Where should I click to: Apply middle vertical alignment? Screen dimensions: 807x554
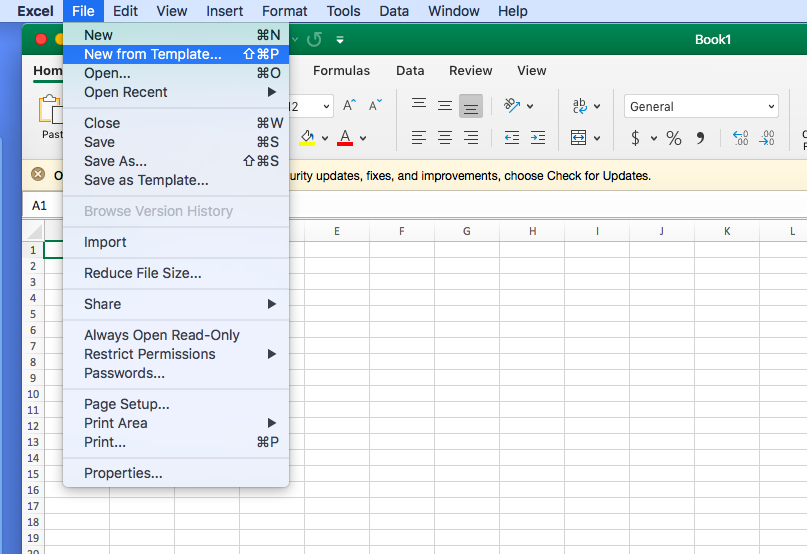(445, 106)
